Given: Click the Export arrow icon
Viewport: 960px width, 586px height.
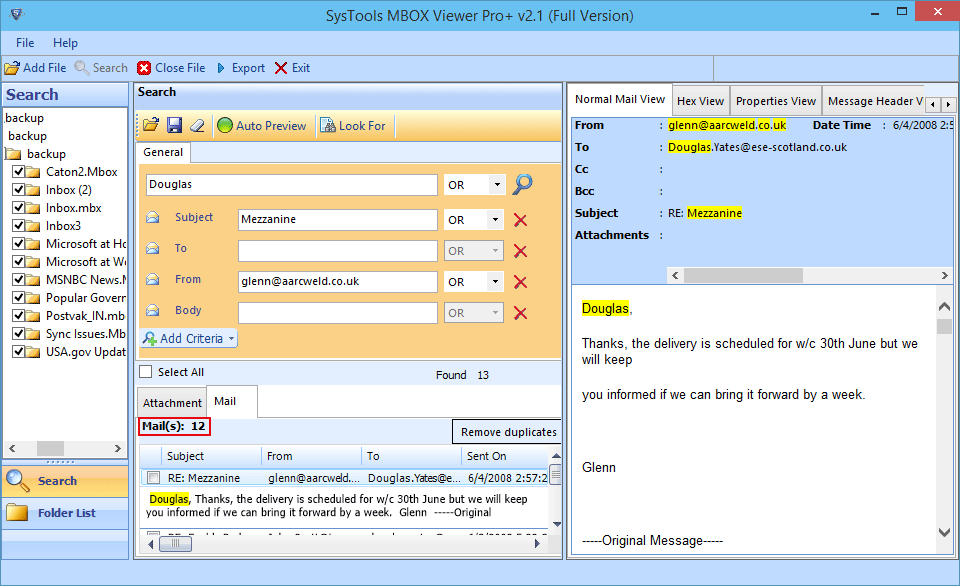Looking at the screenshot, I should coord(221,68).
